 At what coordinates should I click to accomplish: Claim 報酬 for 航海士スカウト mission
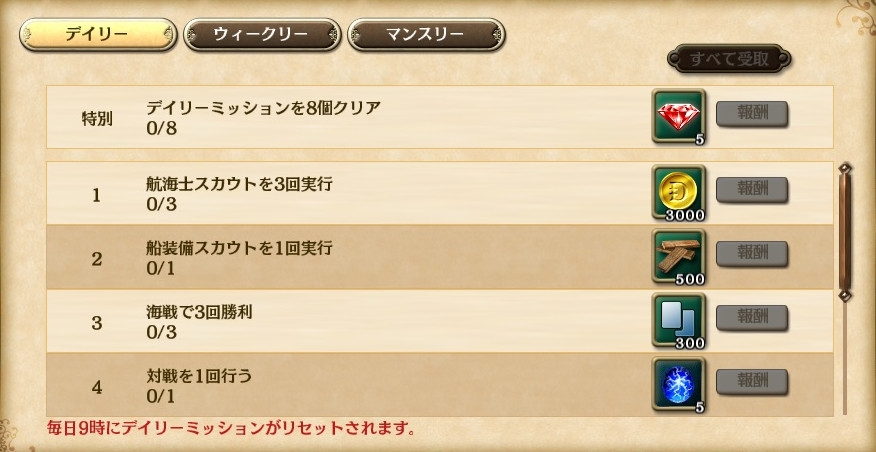[752, 190]
